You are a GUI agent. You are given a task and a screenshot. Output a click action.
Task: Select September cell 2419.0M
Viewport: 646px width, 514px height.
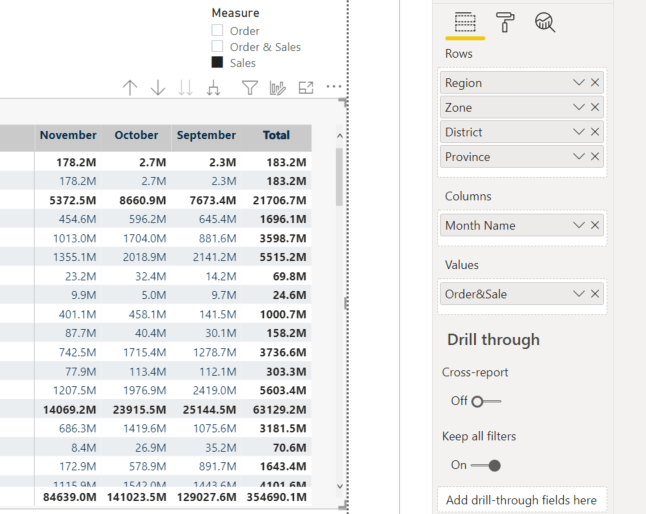[215, 390]
